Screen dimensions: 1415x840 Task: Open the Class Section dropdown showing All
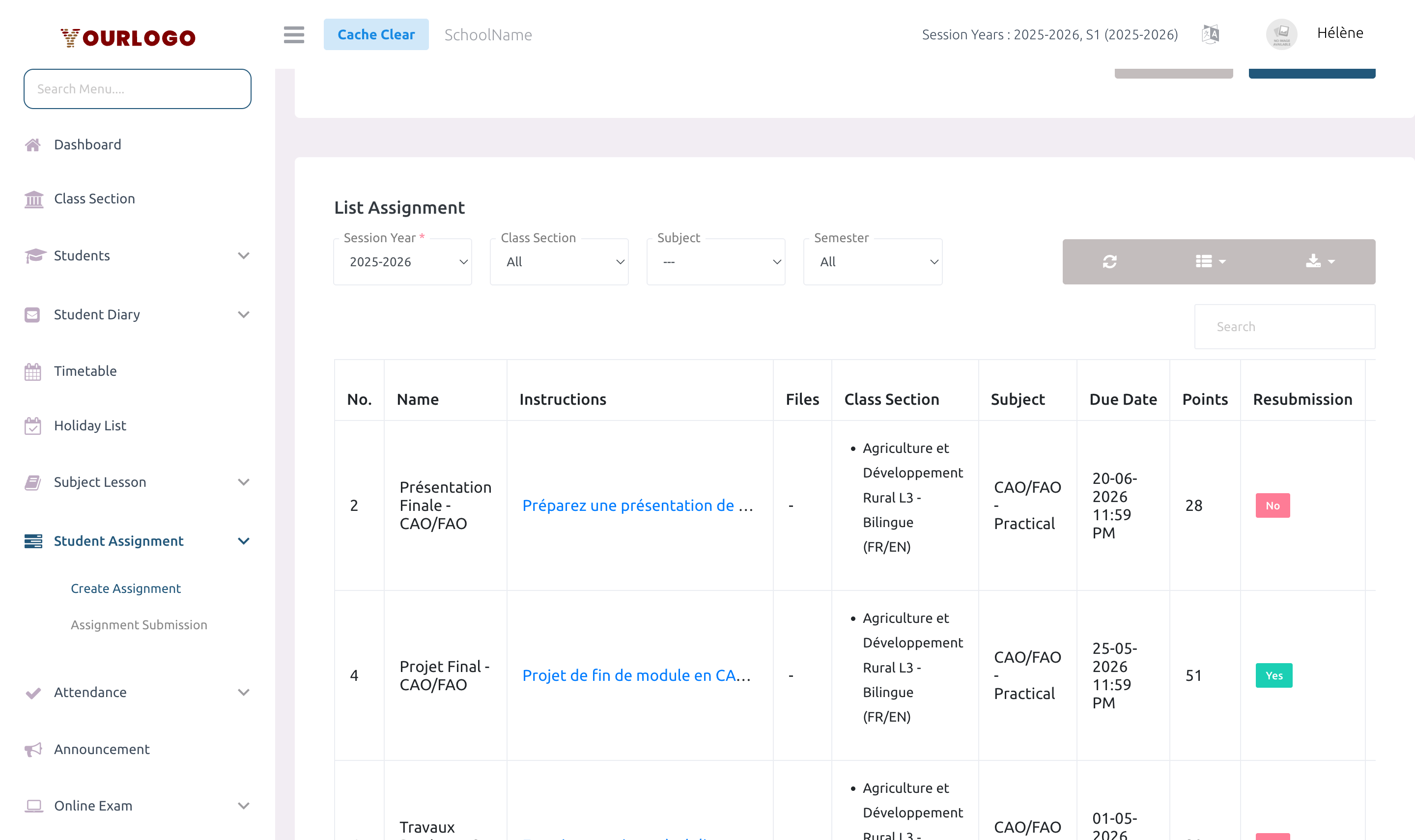coord(559,261)
